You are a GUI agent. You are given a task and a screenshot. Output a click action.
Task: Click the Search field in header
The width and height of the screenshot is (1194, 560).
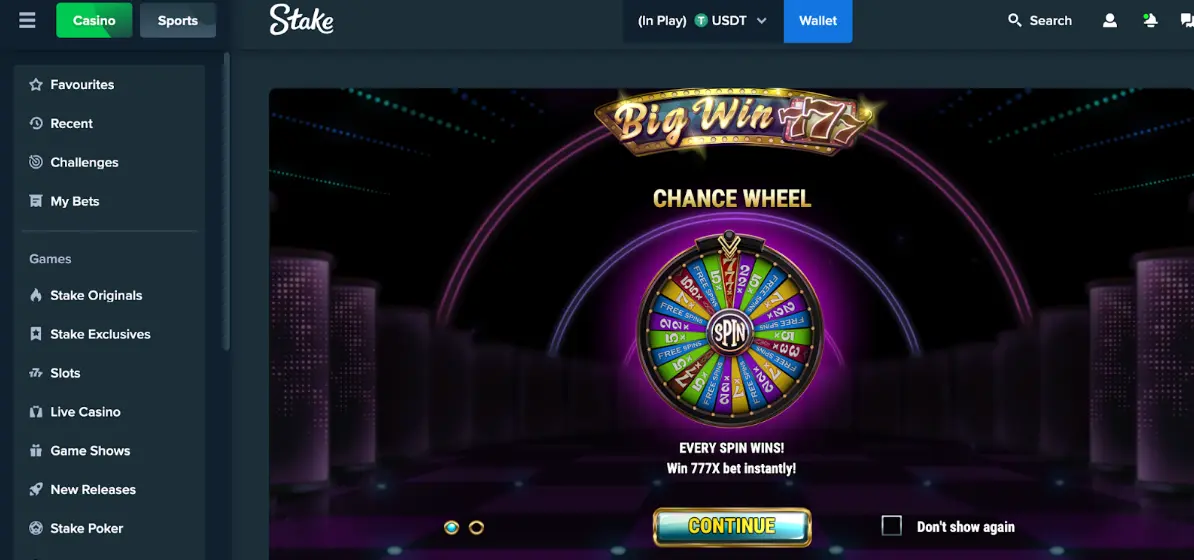coord(1039,21)
